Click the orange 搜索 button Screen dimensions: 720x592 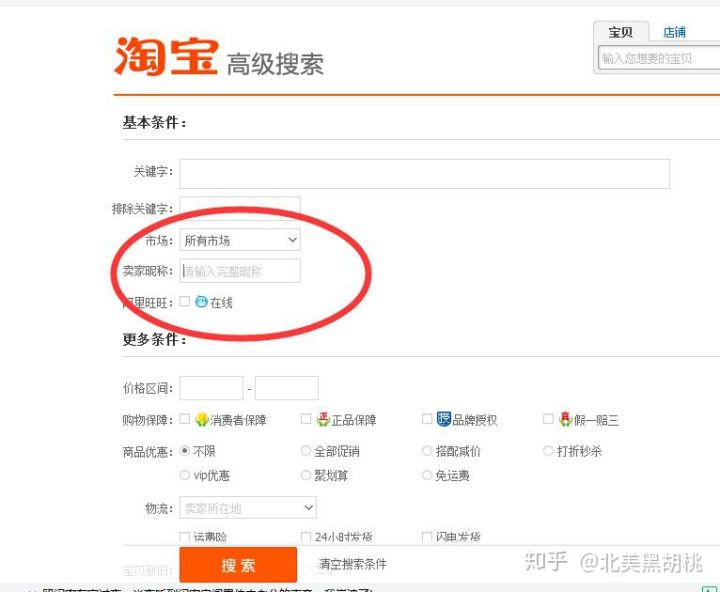tap(238, 564)
